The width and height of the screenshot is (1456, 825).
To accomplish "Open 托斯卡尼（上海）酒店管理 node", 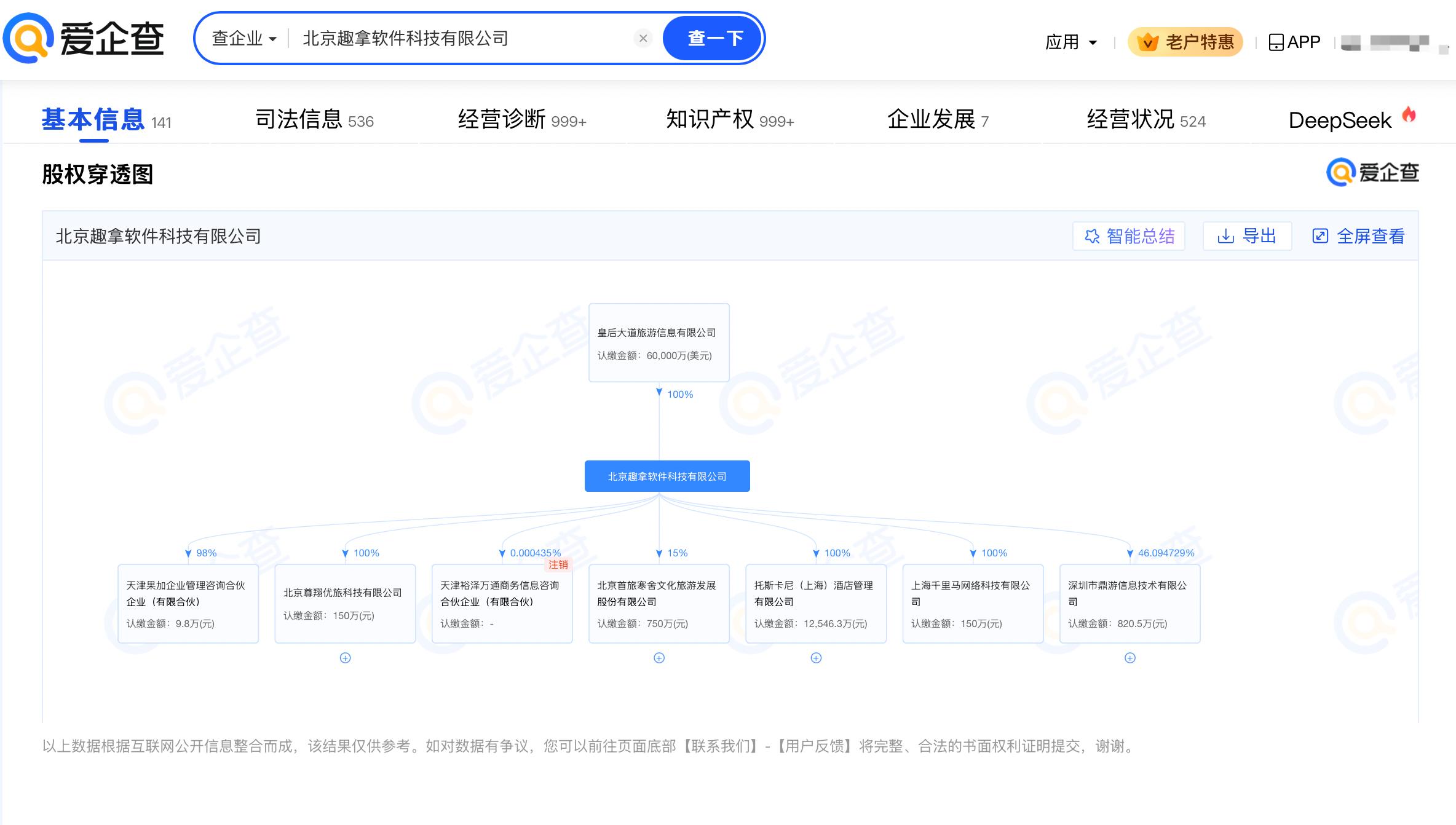I will click(x=816, y=604).
